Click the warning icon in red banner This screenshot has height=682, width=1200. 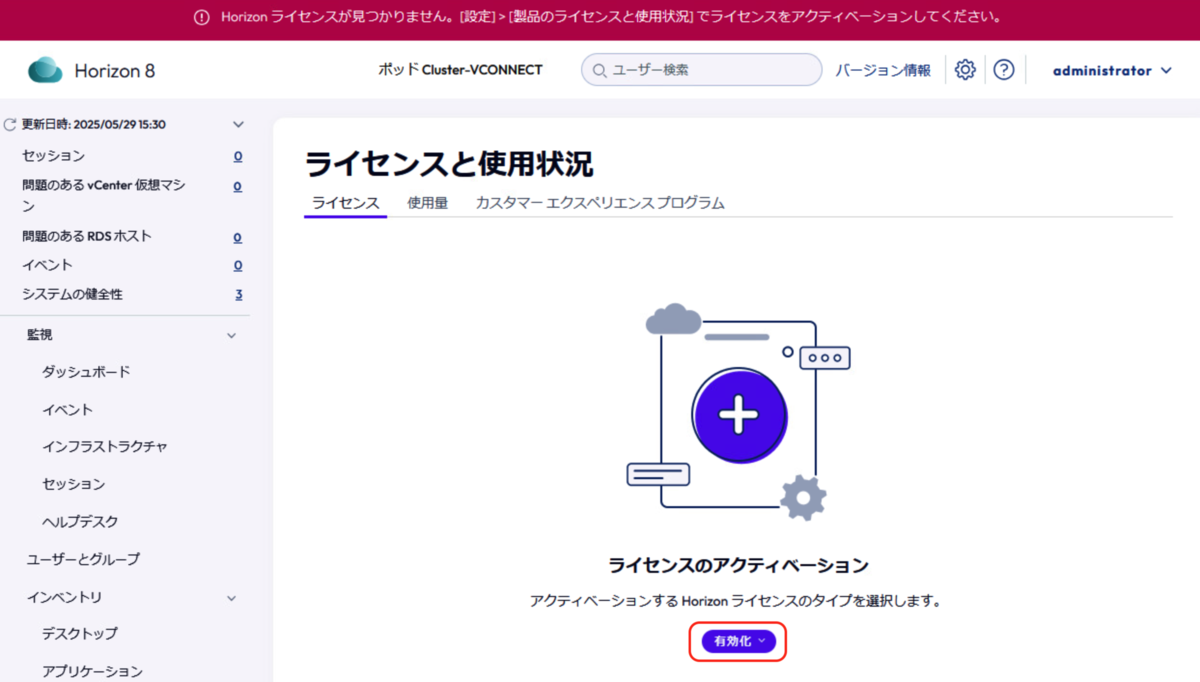pyautogui.click(x=203, y=17)
